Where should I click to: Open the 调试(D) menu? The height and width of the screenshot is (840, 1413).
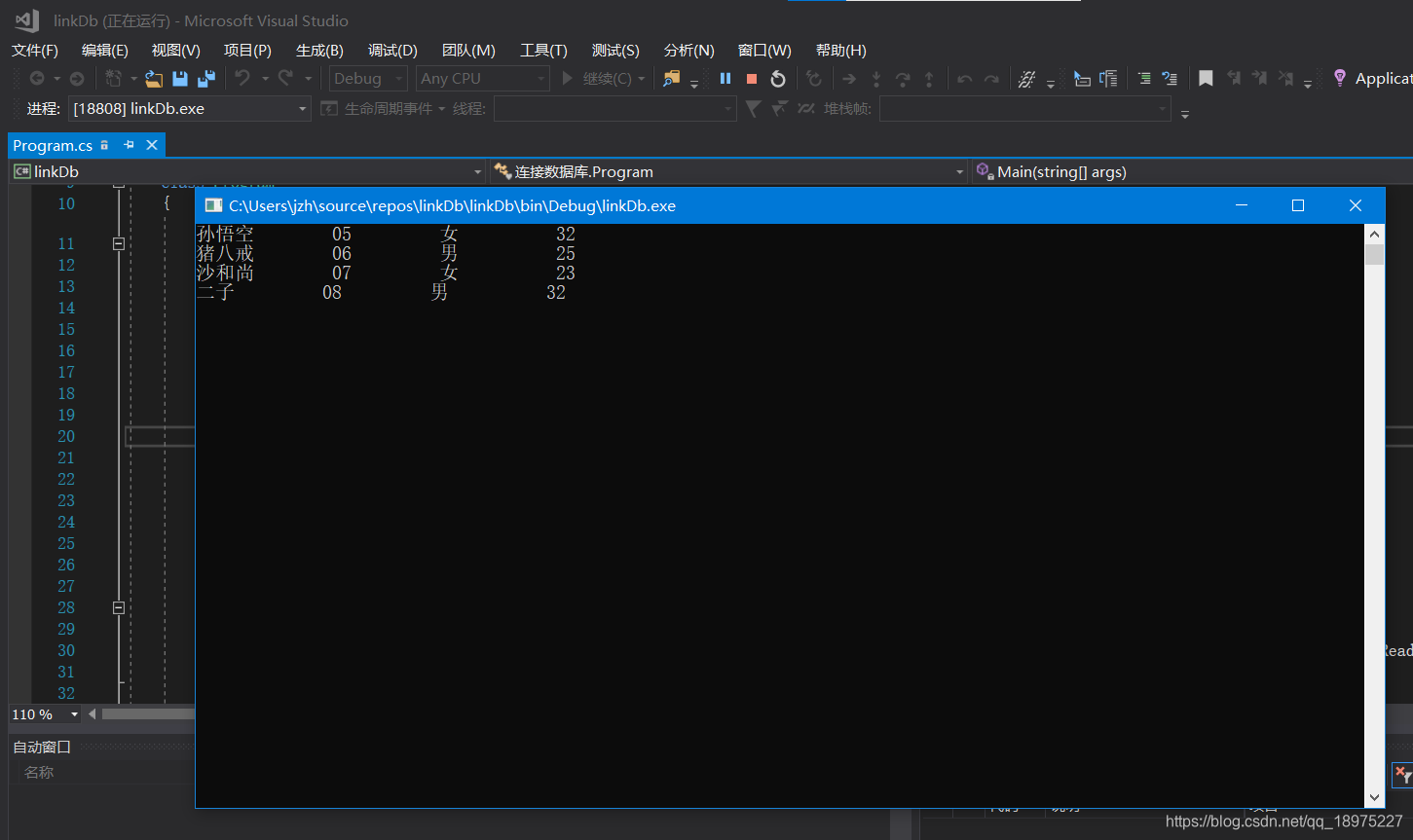[x=392, y=51]
